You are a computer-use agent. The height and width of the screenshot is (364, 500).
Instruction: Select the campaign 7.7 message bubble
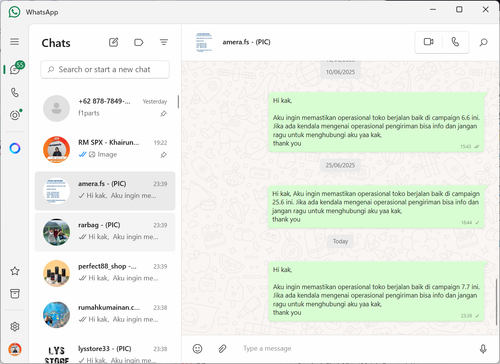coord(376,291)
